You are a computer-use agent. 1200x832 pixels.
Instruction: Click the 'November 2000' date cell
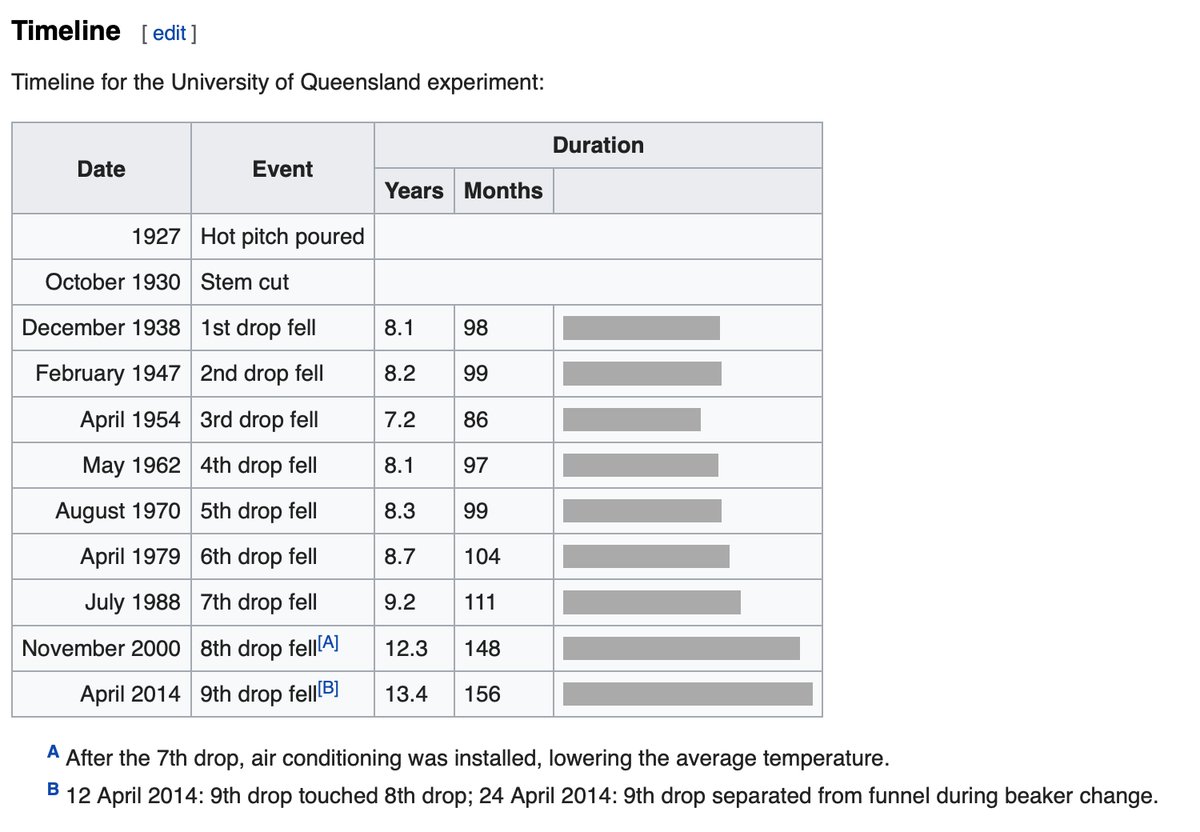(x=101, y=648)
